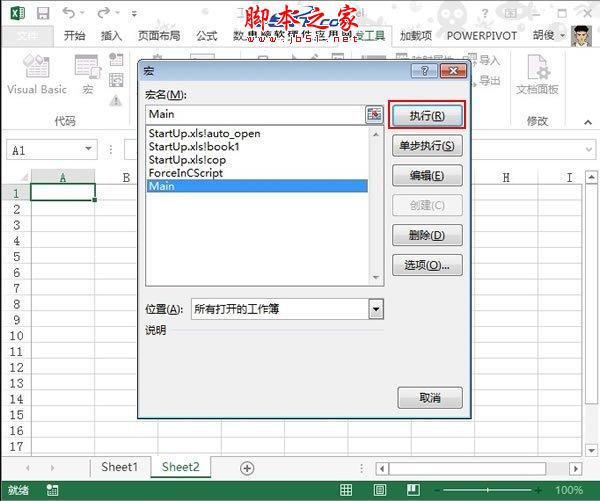Collapse the ribbon with the chevron

click(x=588, y=122)
